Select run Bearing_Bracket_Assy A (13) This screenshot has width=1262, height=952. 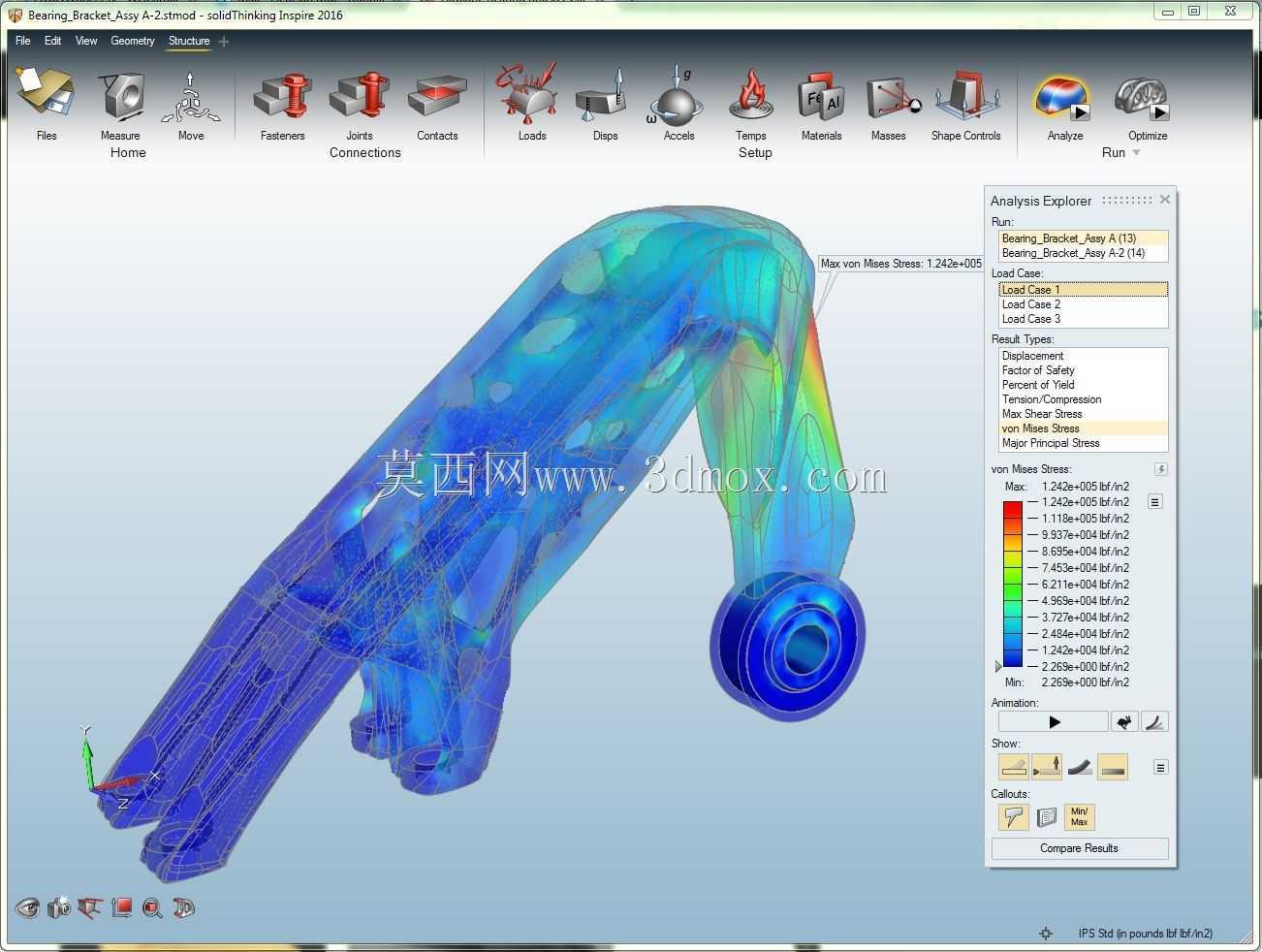pyautogui.click(x=1083, y=238)
